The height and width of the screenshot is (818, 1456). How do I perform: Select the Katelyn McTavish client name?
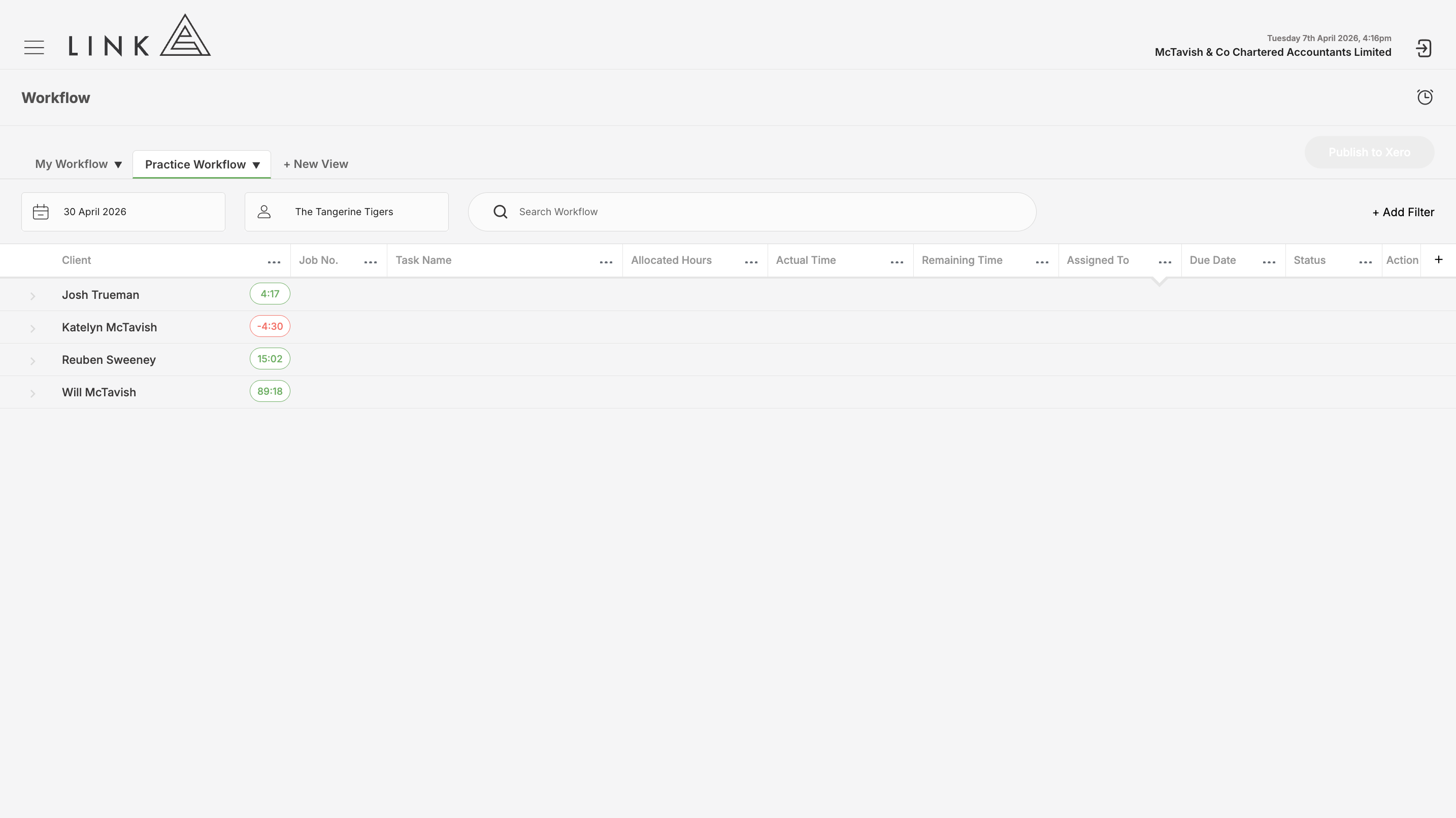point(110,328)
